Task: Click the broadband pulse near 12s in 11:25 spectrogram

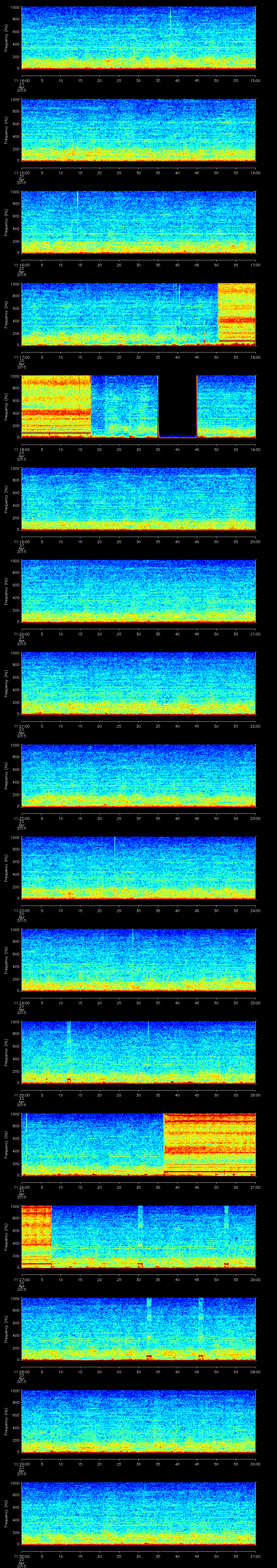Action: pos(69,1052)
